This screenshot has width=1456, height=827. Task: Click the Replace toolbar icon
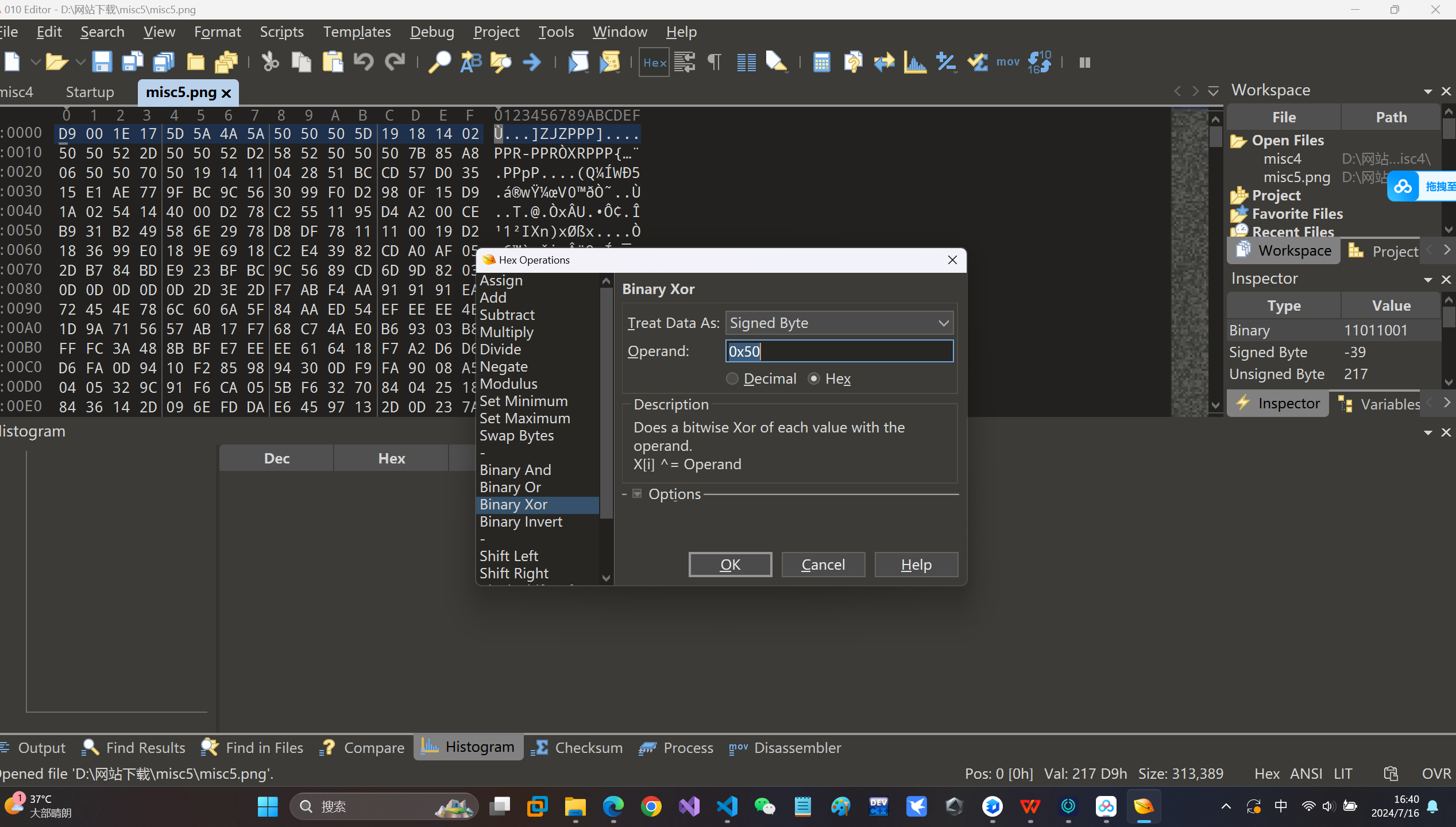coord(470,62)
